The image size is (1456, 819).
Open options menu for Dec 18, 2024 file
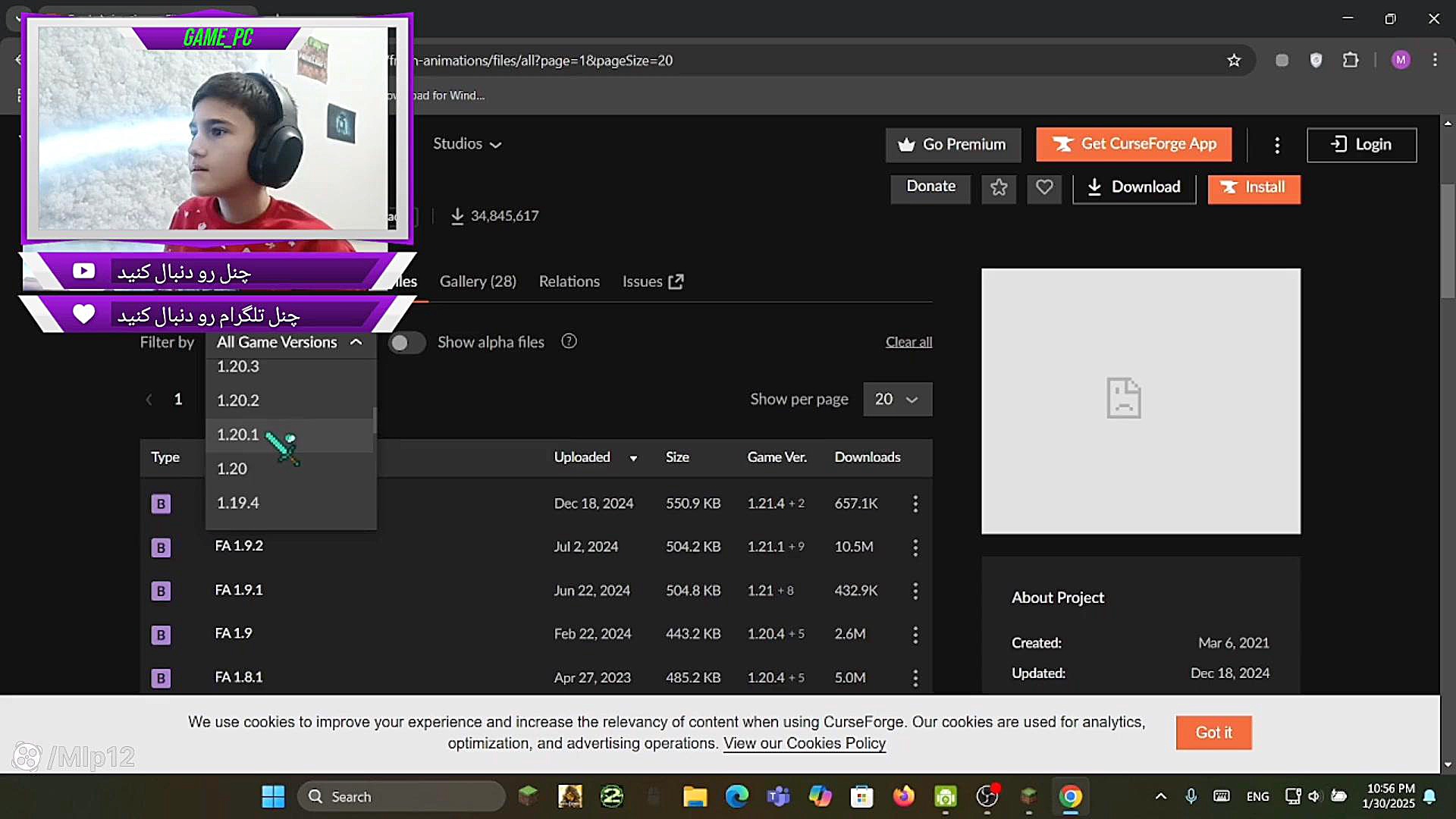pos(915,504)
